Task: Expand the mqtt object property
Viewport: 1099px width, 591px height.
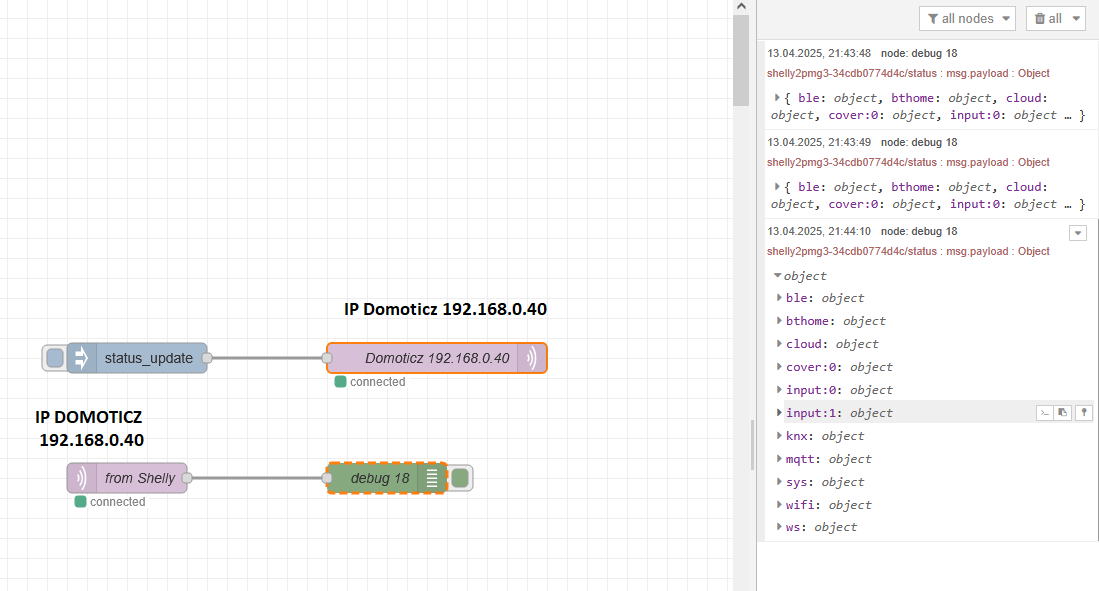Action: coord(779,459)
